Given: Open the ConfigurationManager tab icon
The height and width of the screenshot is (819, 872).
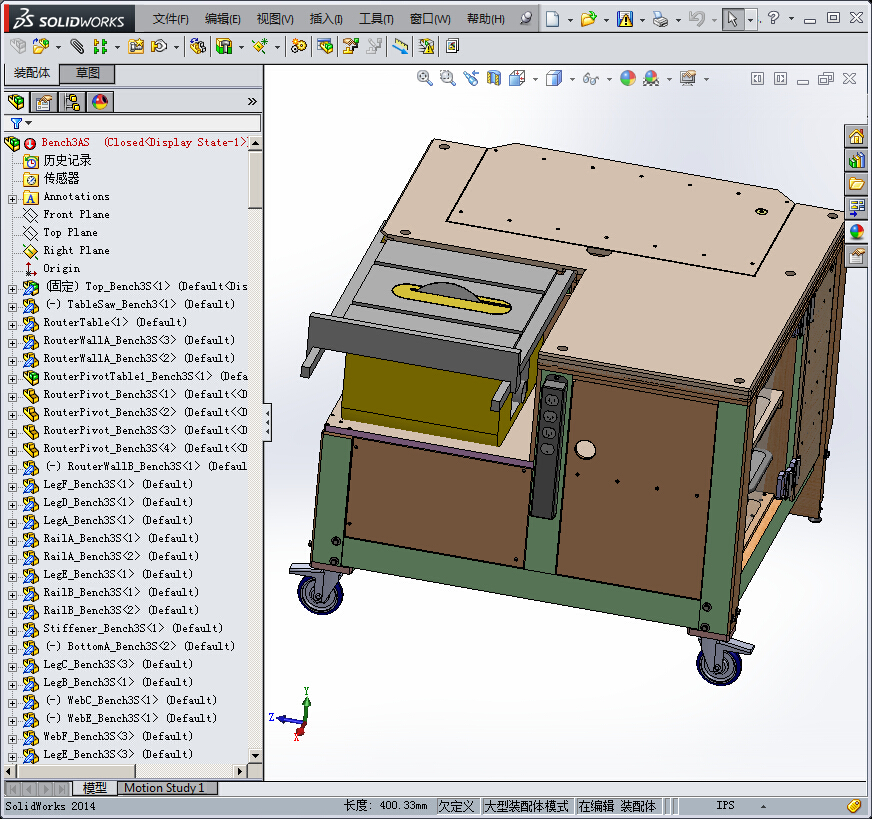Looking at the screenshot, I should [72, 101].
